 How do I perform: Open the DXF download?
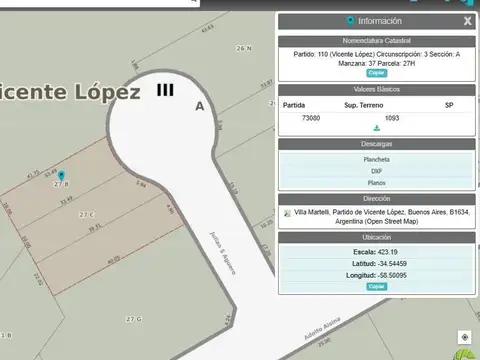click(x=377, y=171)
